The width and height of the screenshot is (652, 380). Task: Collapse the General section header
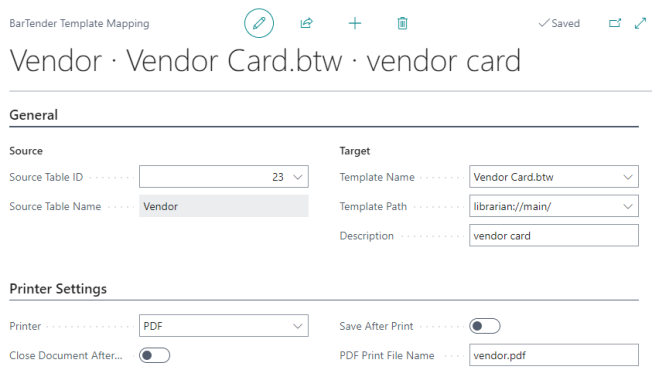tap(33, 115)
